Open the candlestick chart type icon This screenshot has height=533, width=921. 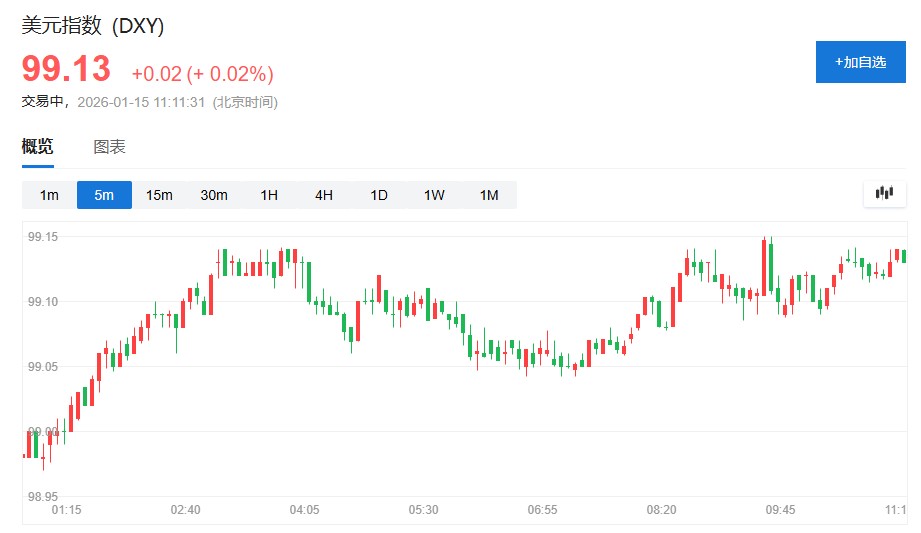coord(884,194)
